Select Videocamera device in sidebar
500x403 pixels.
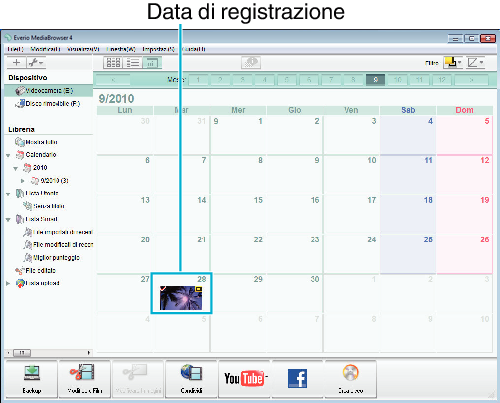click(49, 90)
